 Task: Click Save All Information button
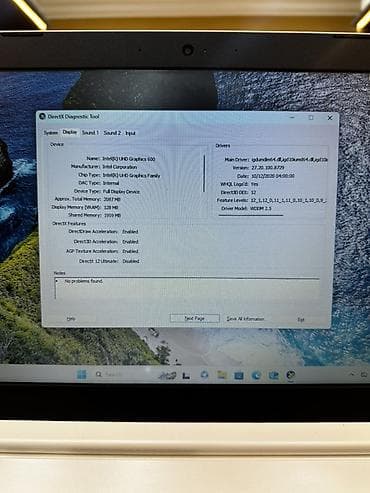point(245,319)
